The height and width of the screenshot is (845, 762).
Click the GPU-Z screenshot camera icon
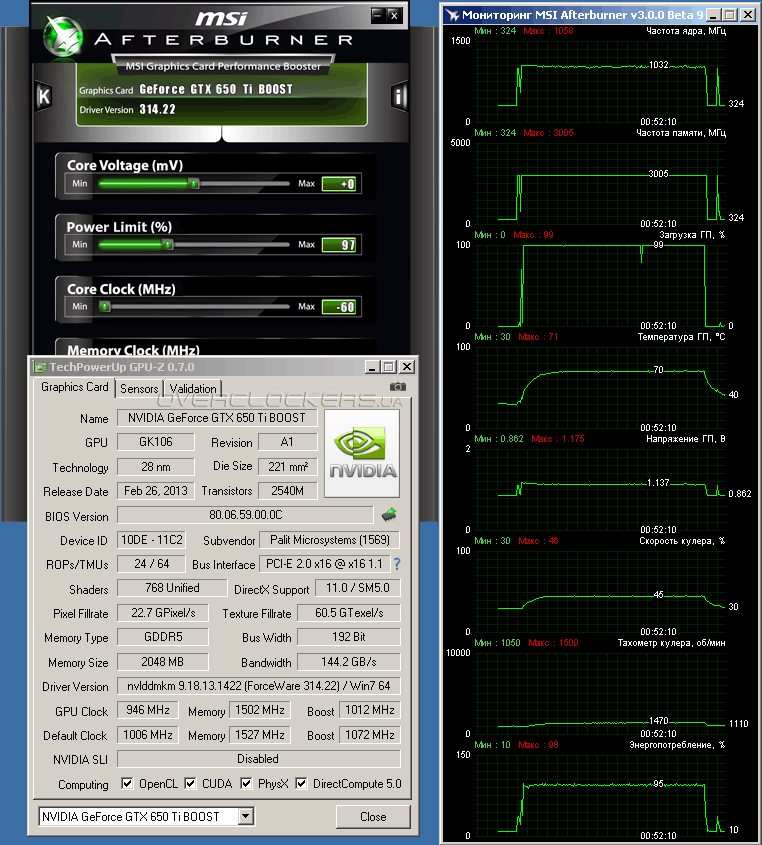398,386
